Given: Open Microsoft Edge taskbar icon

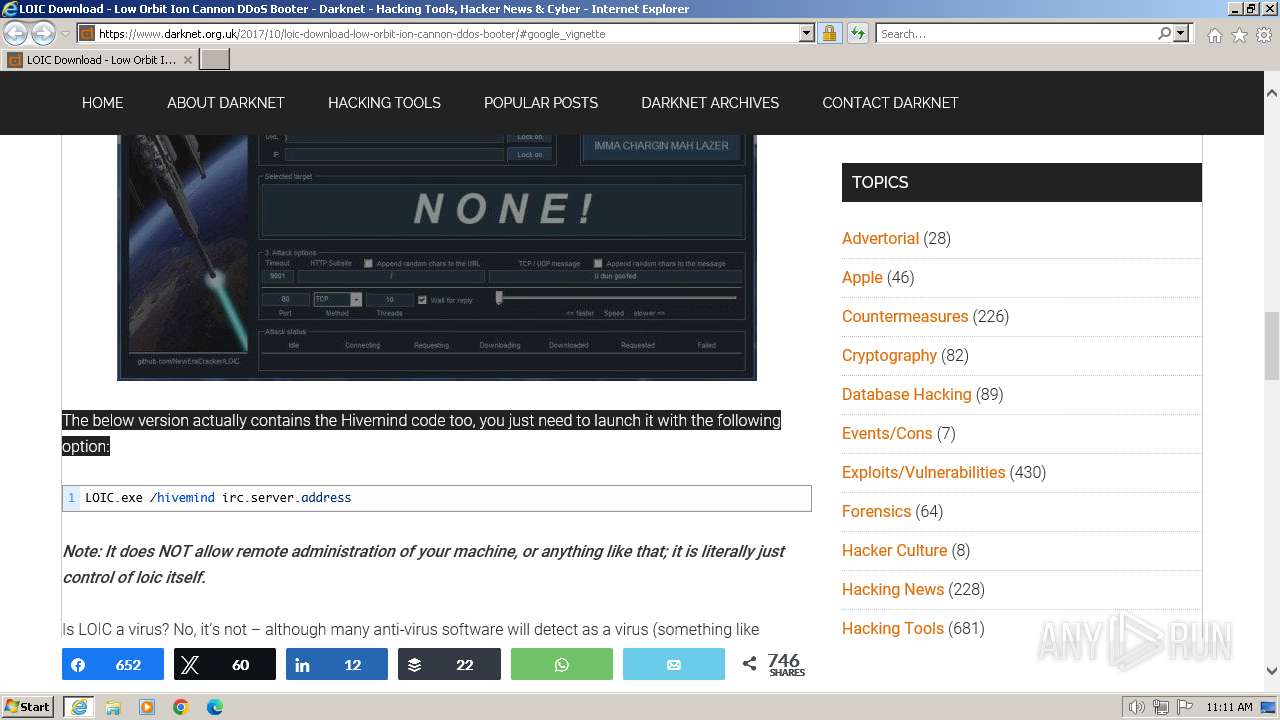Looking at the screenshot, I should pyautogui.click(x=215, y=707).
